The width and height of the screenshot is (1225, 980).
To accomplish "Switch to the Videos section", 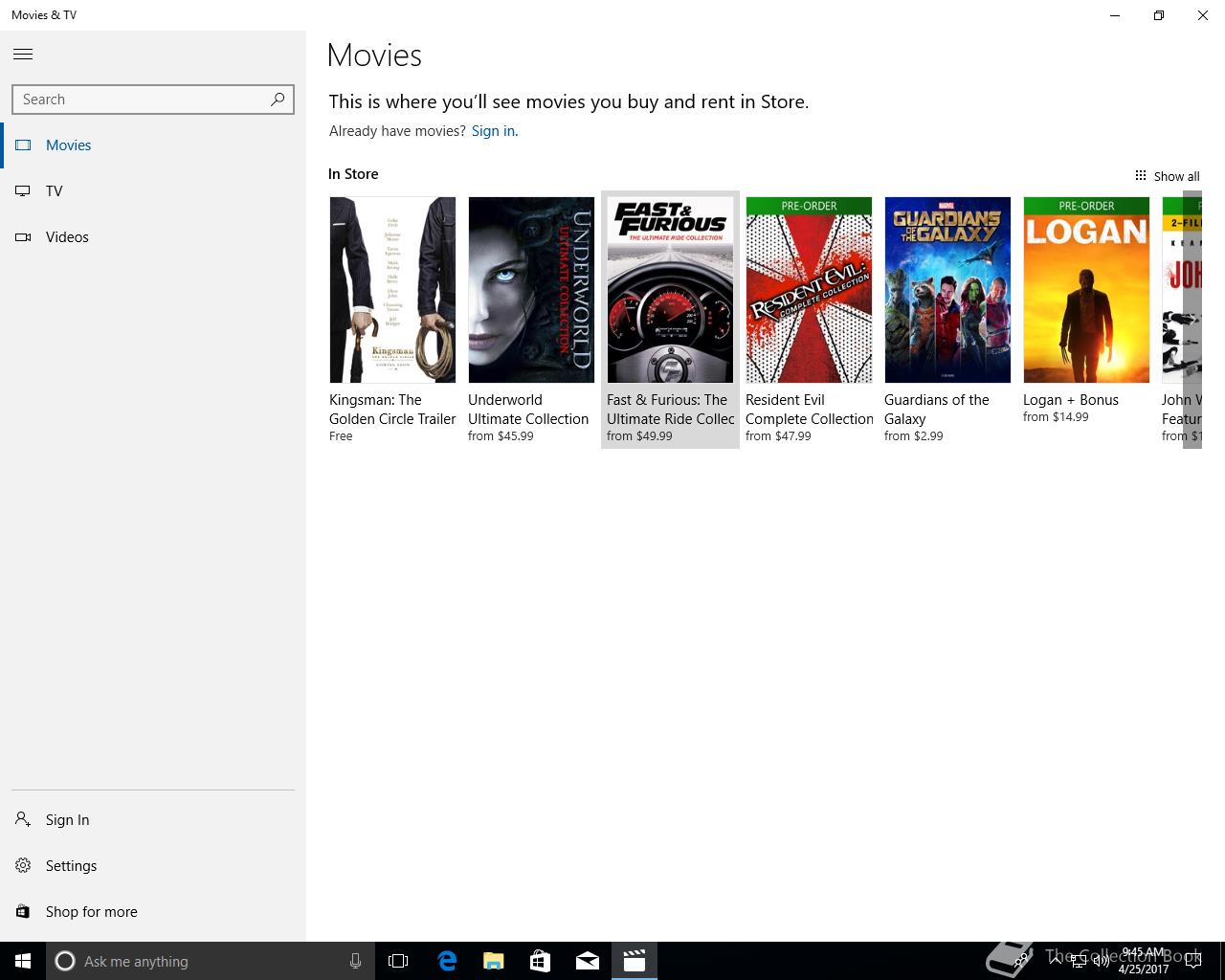I will coord(67,237).
